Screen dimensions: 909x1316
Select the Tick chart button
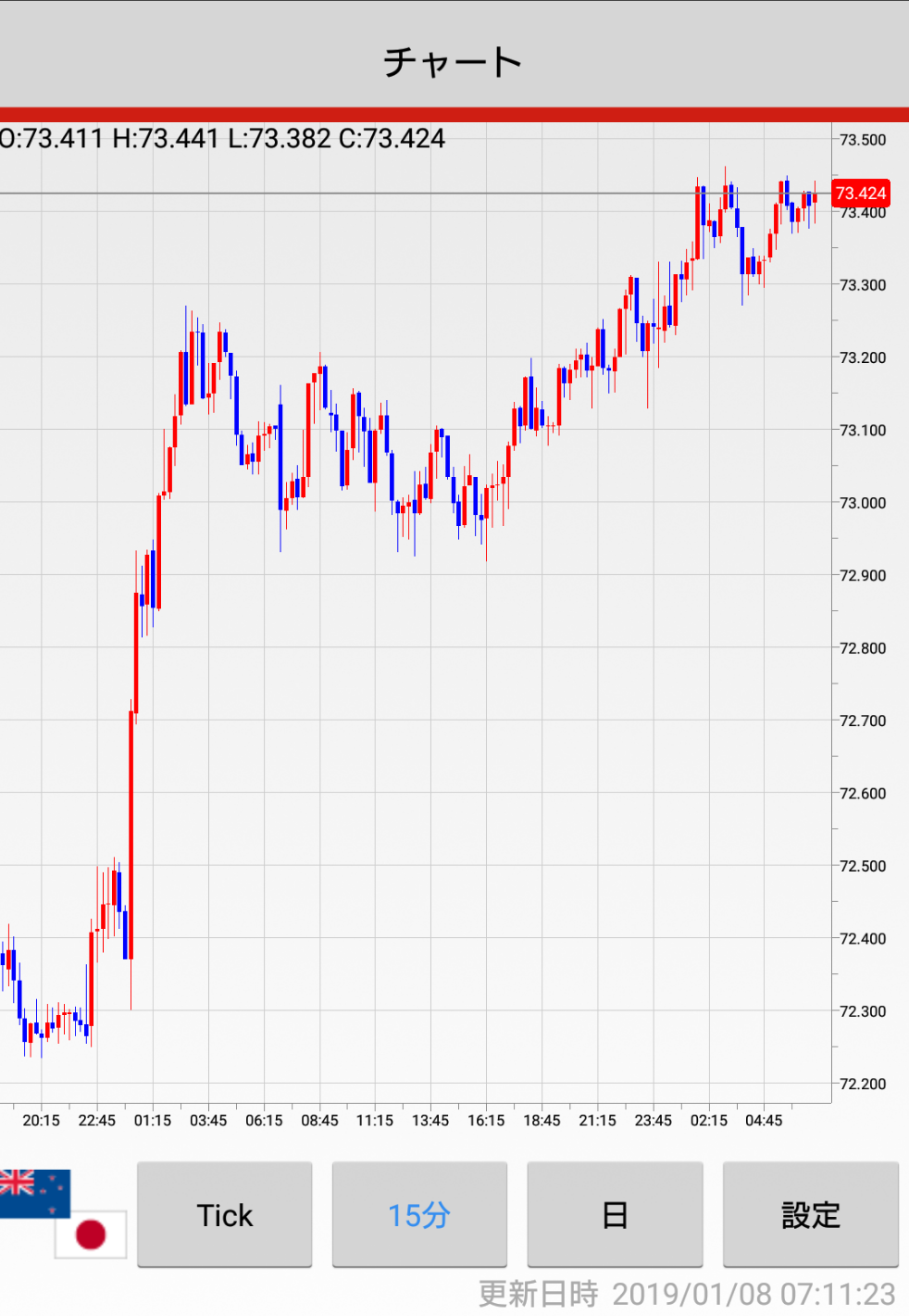(225, 1214)
